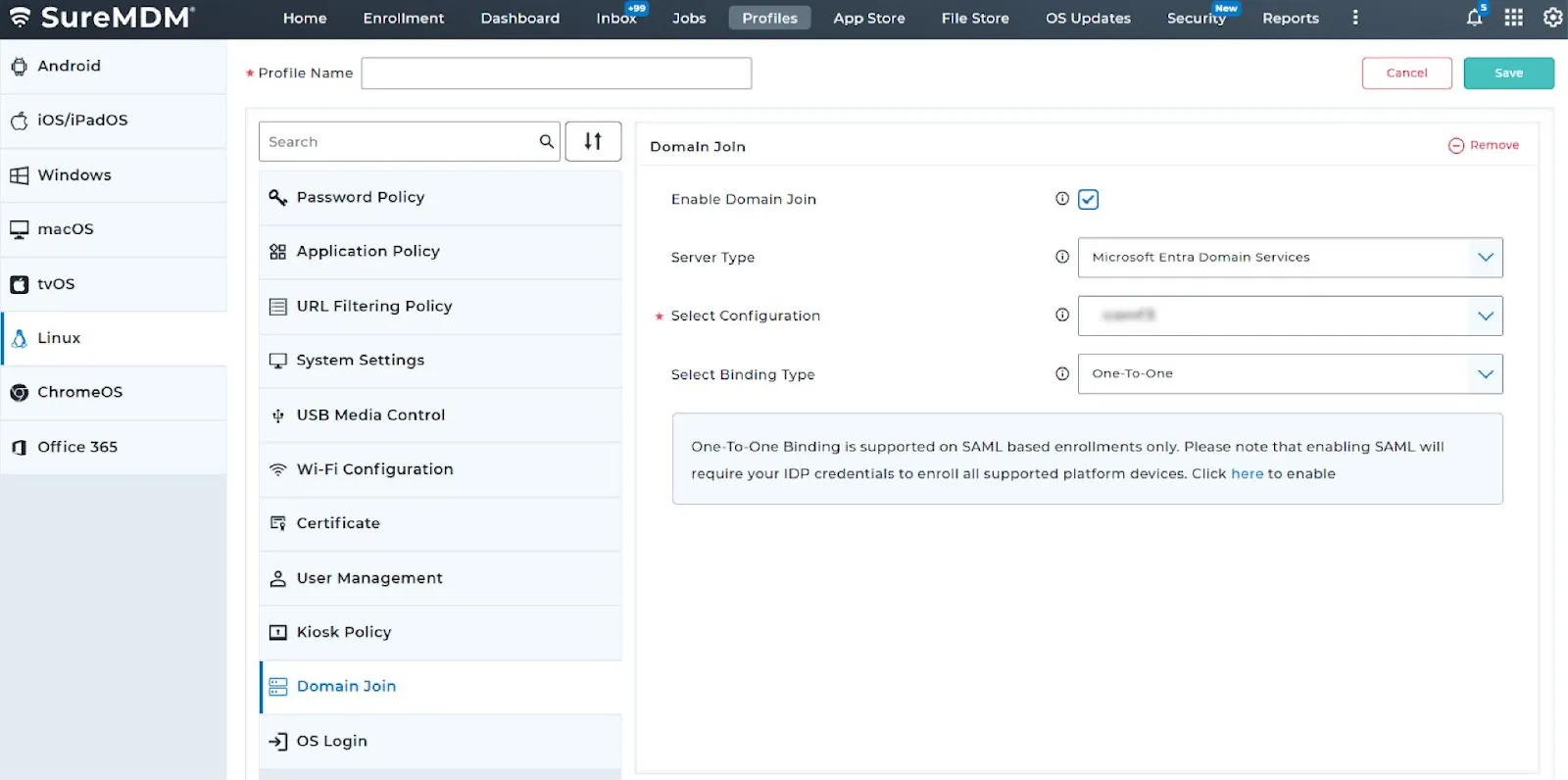The height and width of the screenshot is (780, 1568).
Task: Click the 'here' link to enable SAML
Action: point(1247,473)
